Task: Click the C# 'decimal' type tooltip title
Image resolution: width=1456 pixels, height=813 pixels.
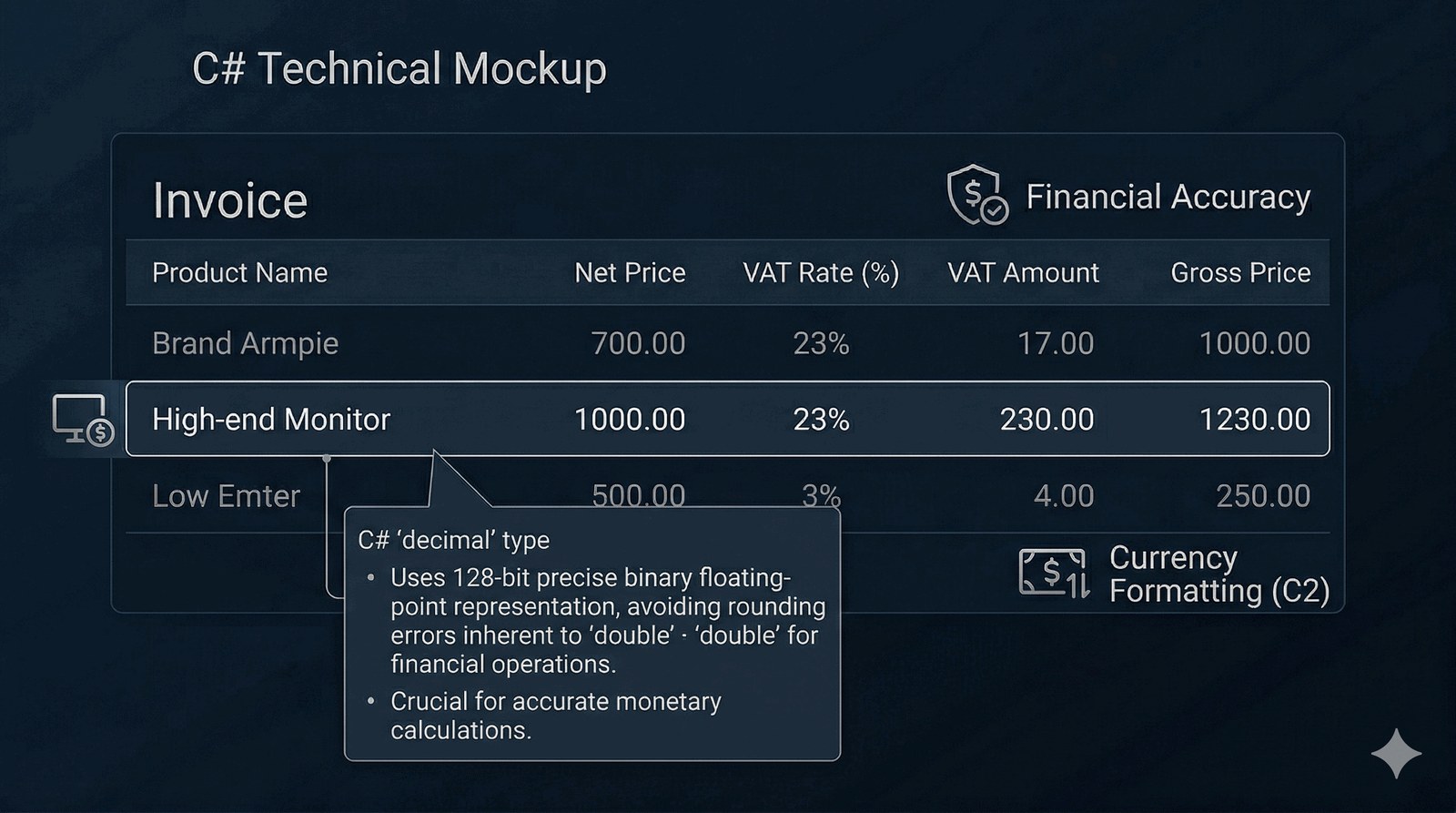Action: point(453,540)
